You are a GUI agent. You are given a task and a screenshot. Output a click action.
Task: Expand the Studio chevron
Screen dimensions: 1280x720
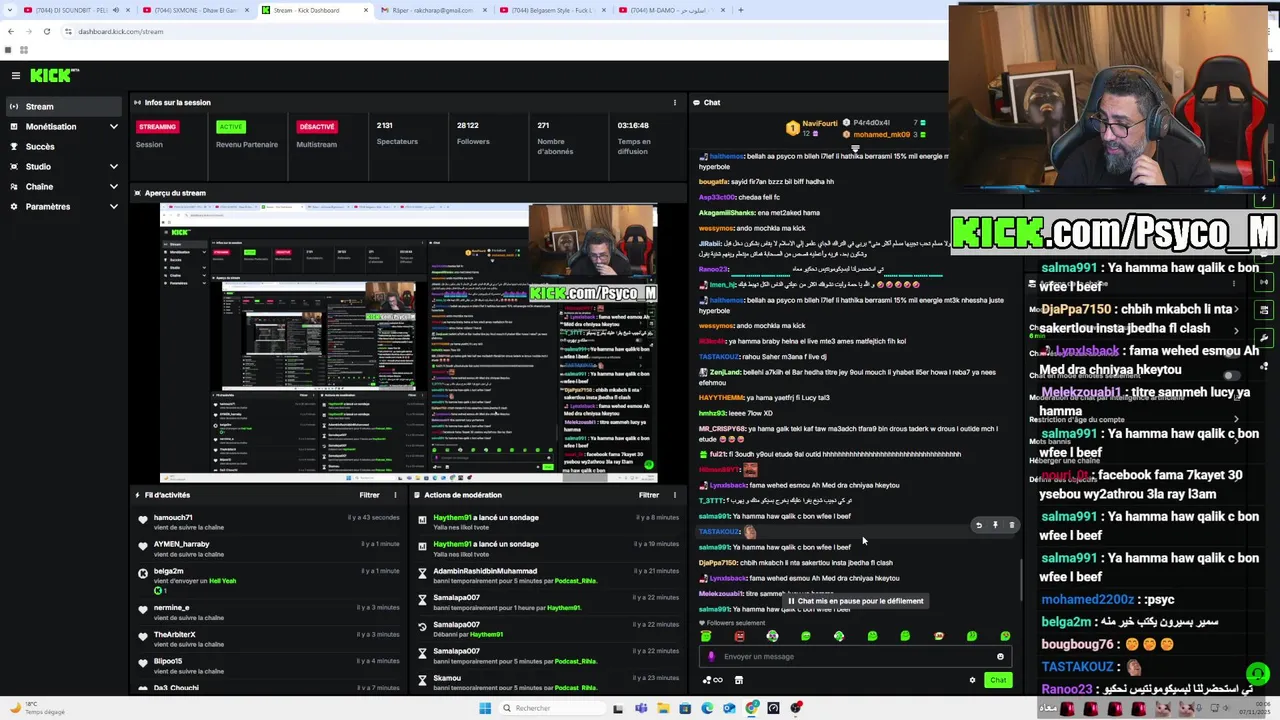(113, 167)
